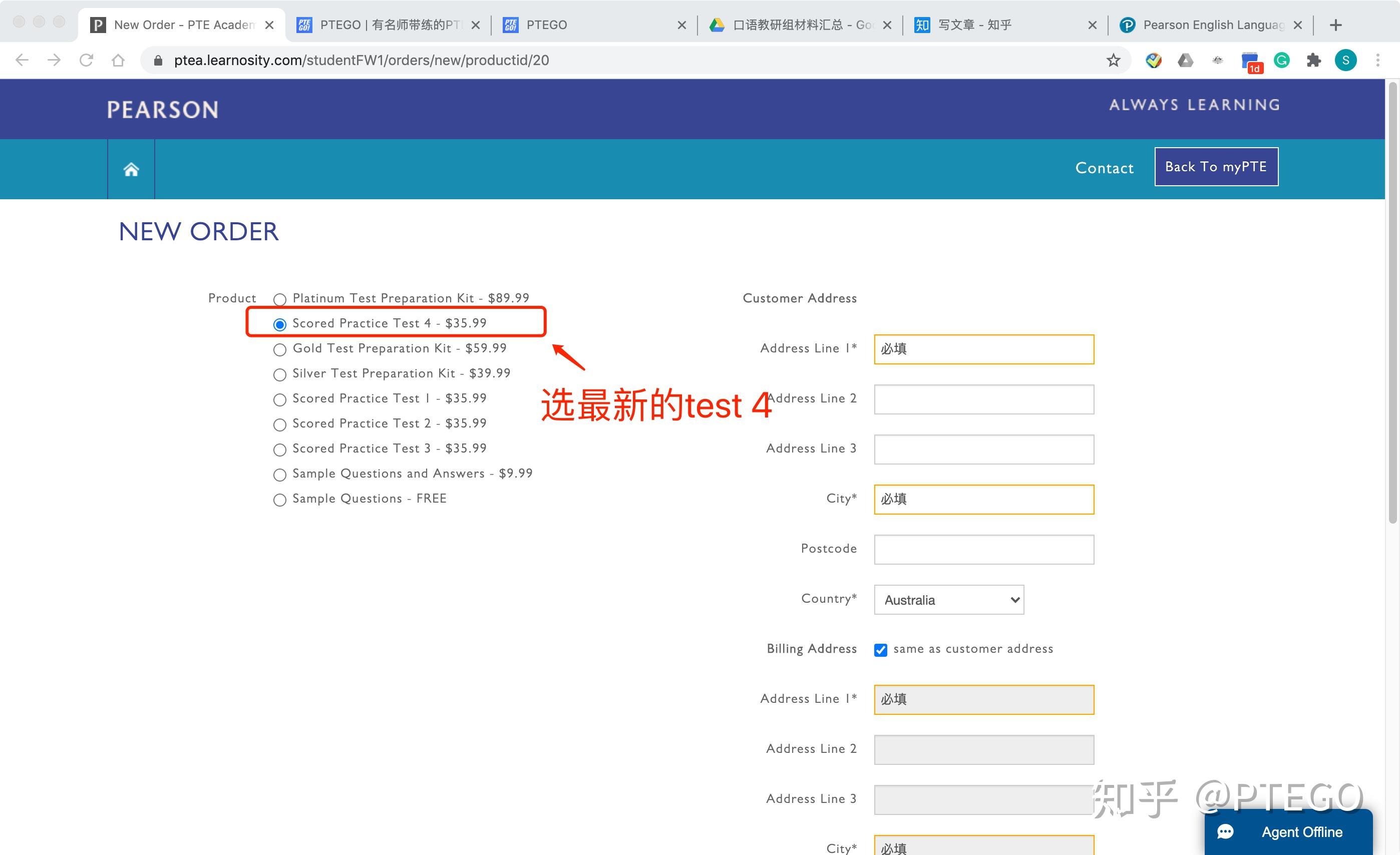Screen dimensions: 1400x855
Task: Click the Back To myPTE button
Action: point(1216,167)
